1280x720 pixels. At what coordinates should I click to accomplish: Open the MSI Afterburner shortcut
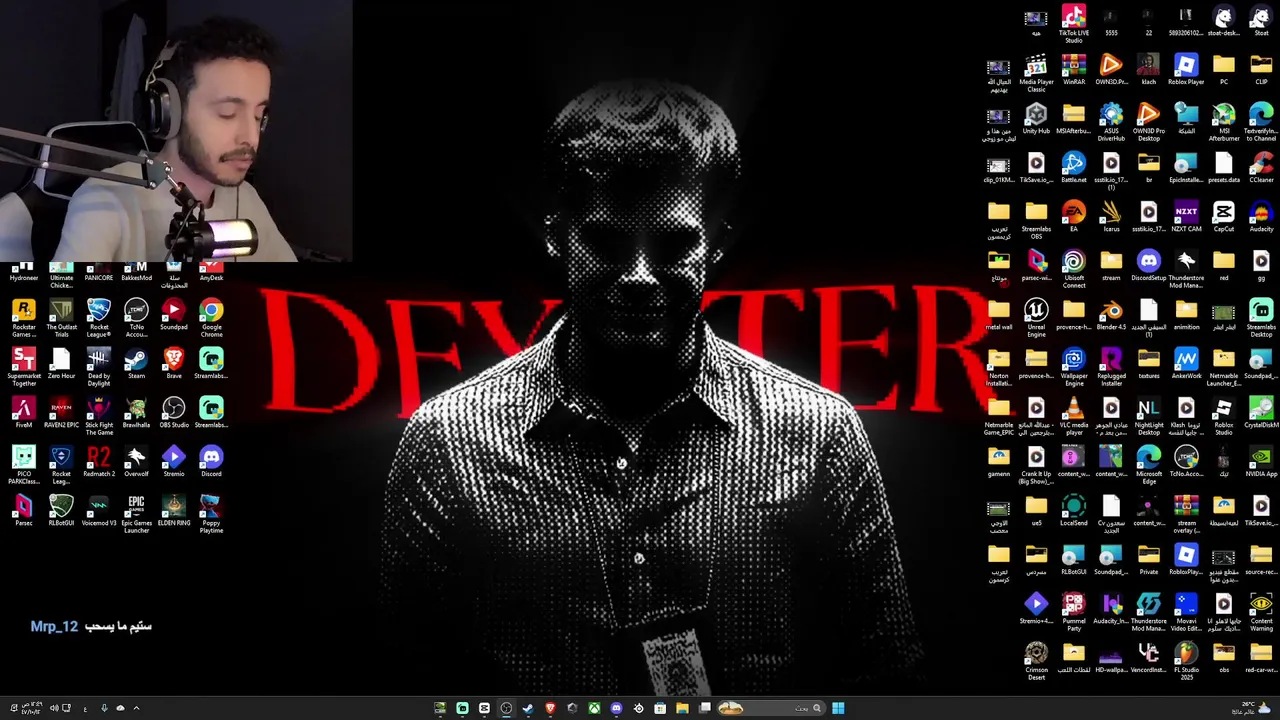tap(1224, 122)
